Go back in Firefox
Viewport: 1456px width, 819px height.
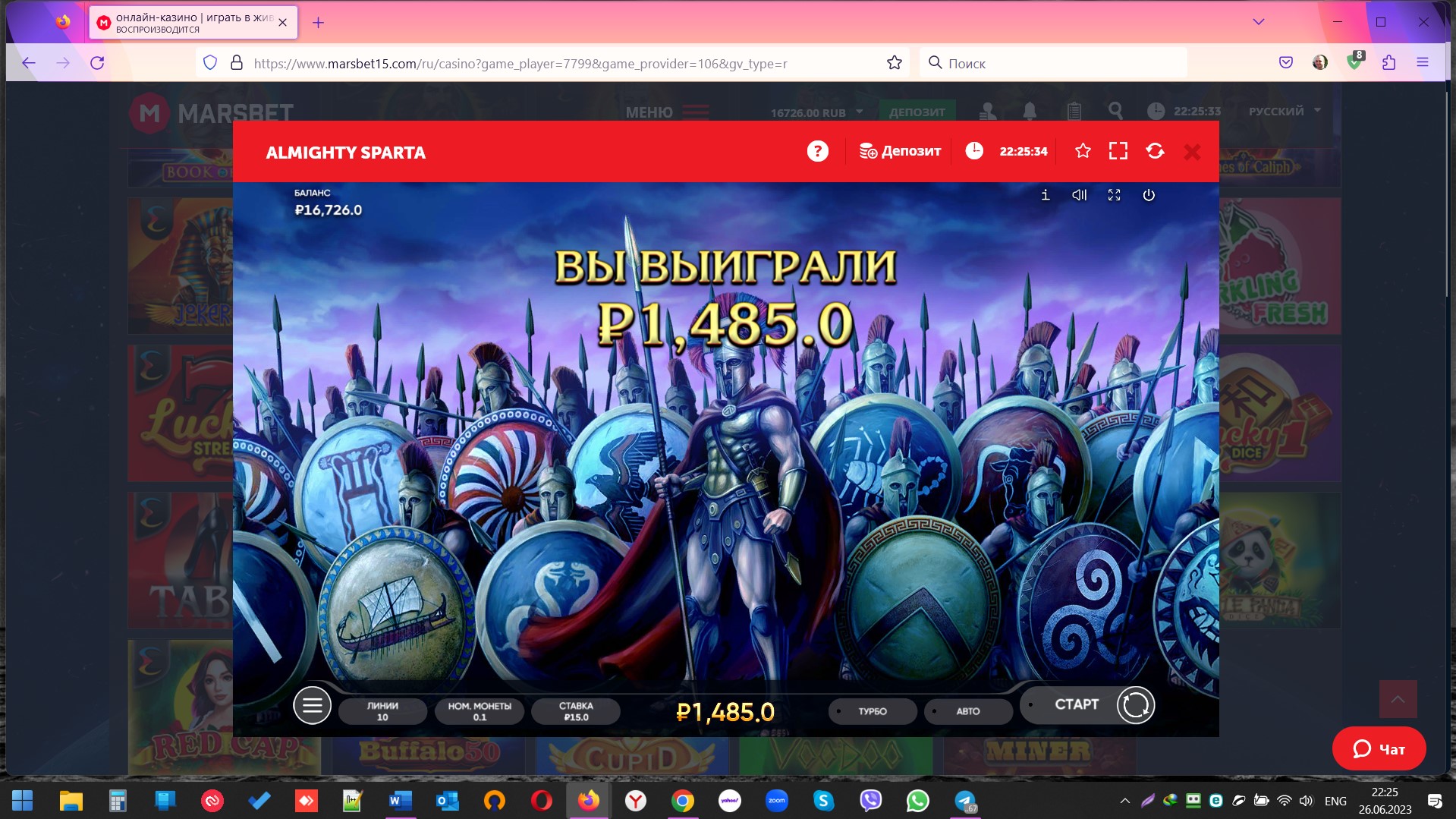click(x=29, y=63)
